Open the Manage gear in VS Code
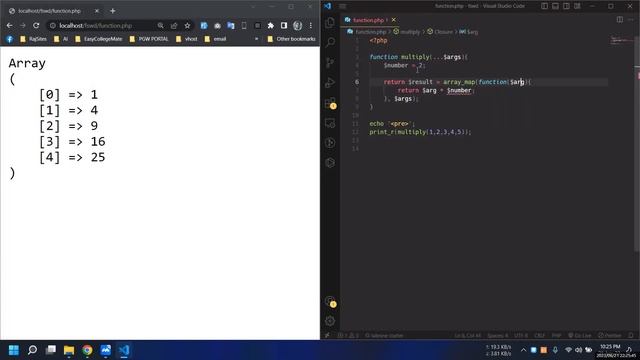The height and width of the screenshot is (360, 640). click(x=330, y=321)
